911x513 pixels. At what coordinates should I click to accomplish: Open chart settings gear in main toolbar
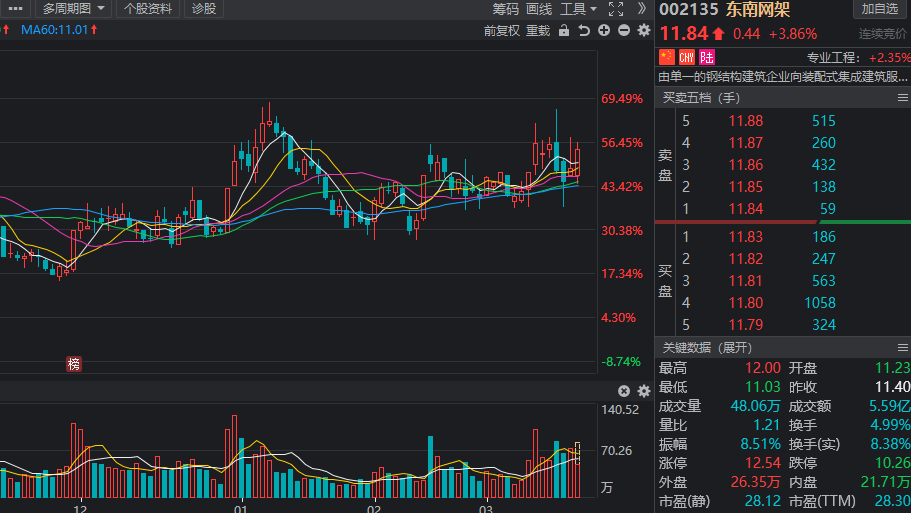tap(643, 30)
